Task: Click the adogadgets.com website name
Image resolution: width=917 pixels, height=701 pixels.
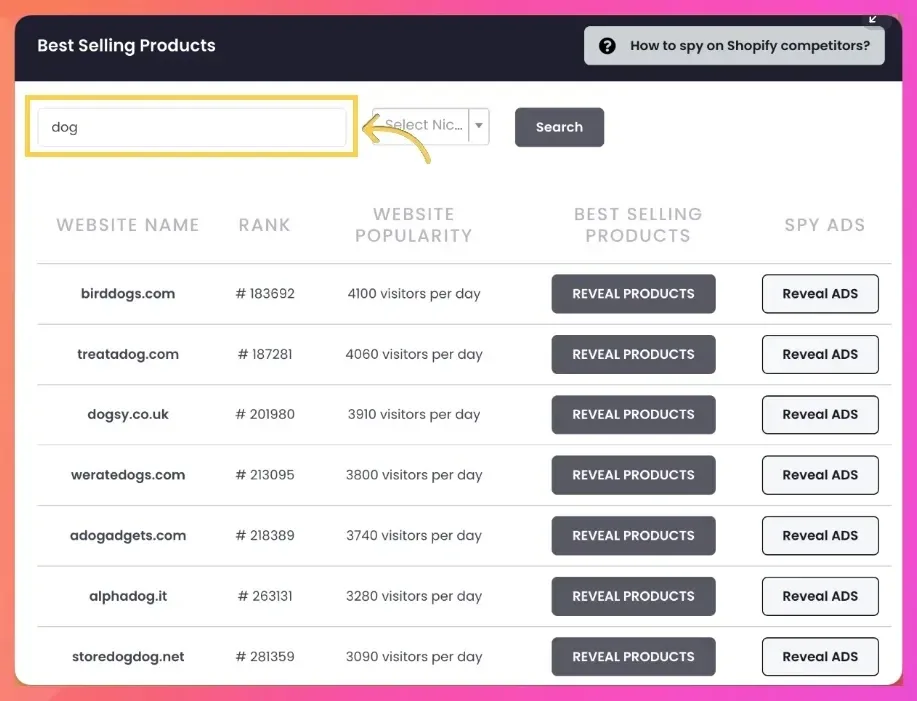Action: point(128,536)
